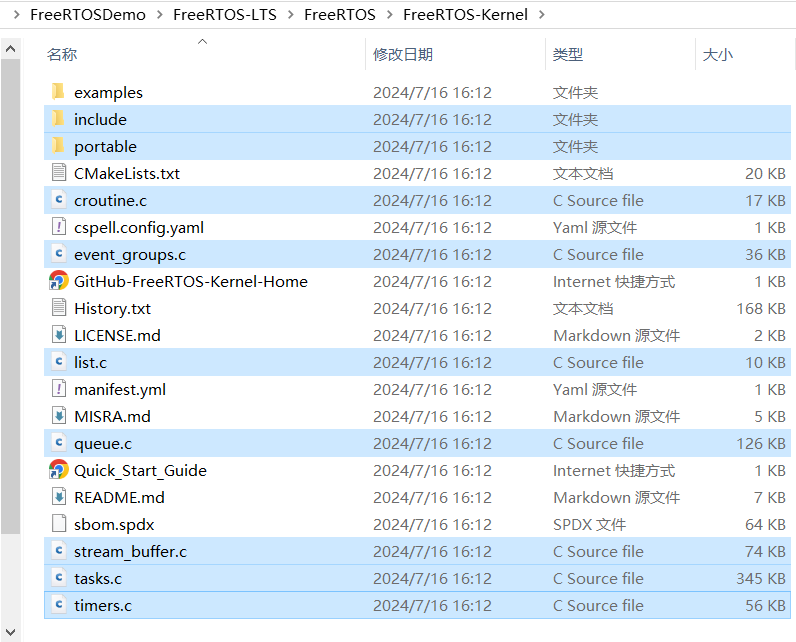Select croutine.c file name
The image size is (796, 642).
pyautogui.click(x=110, y=200)
